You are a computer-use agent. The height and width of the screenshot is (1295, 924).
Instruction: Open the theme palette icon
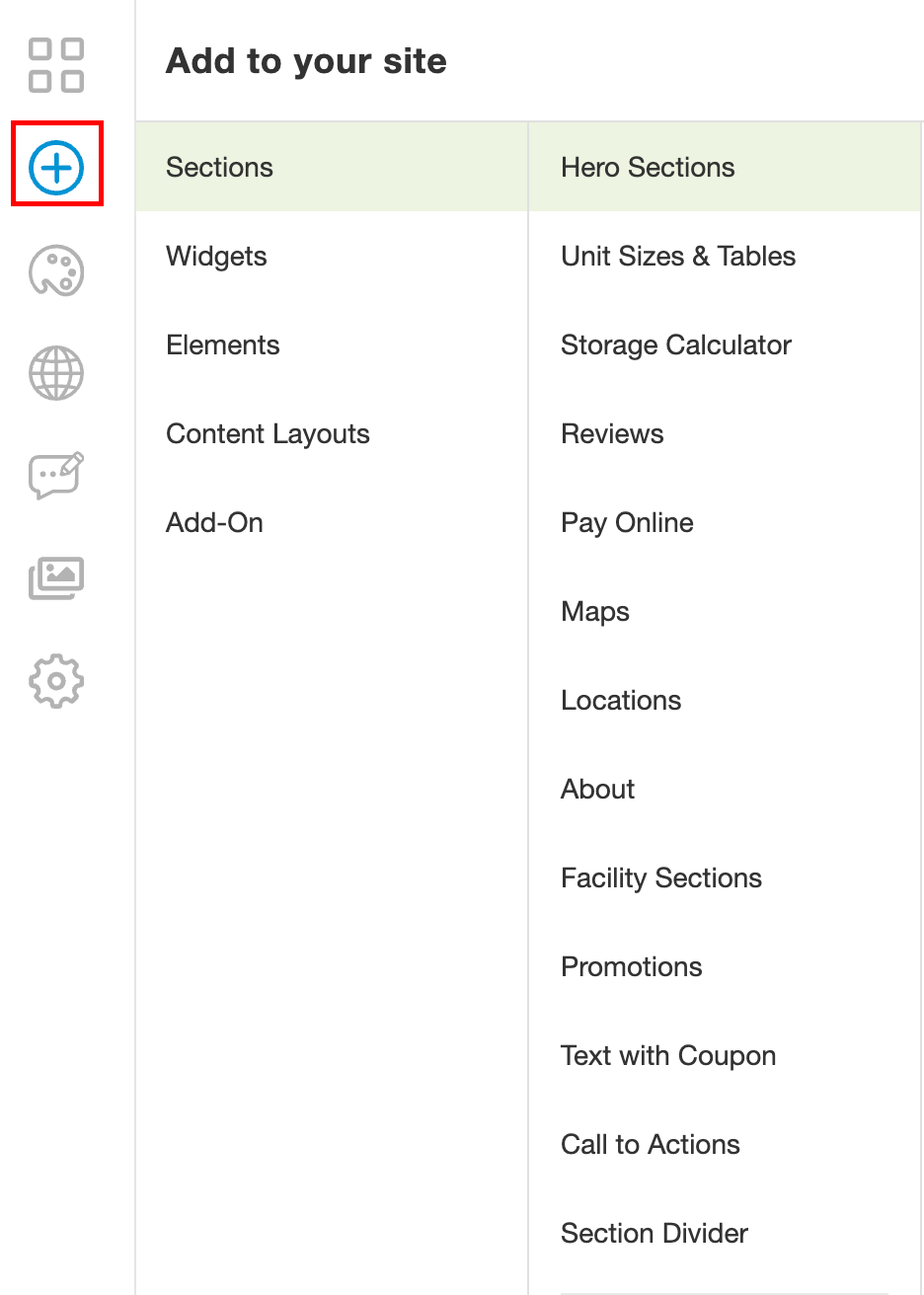tap(56, 271)
